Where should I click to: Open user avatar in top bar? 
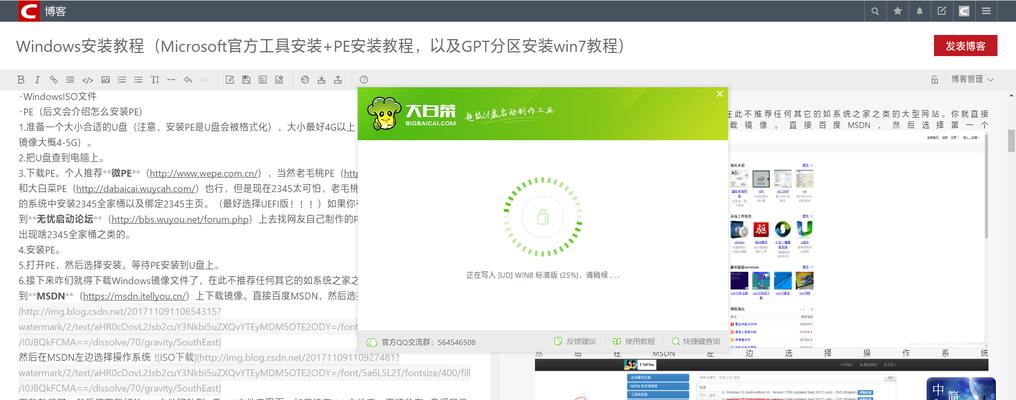coord(964,11)
